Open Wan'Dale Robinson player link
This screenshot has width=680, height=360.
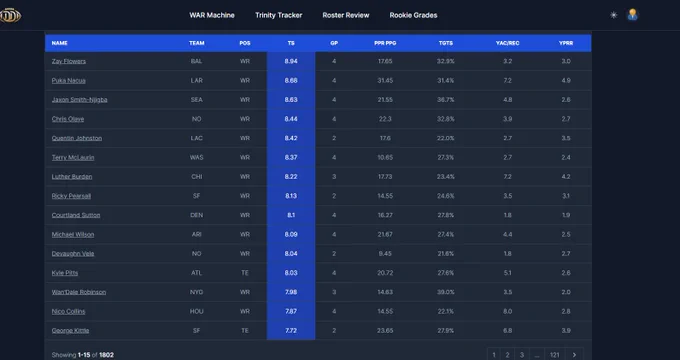pyautogui.click(x=78, y=292)
